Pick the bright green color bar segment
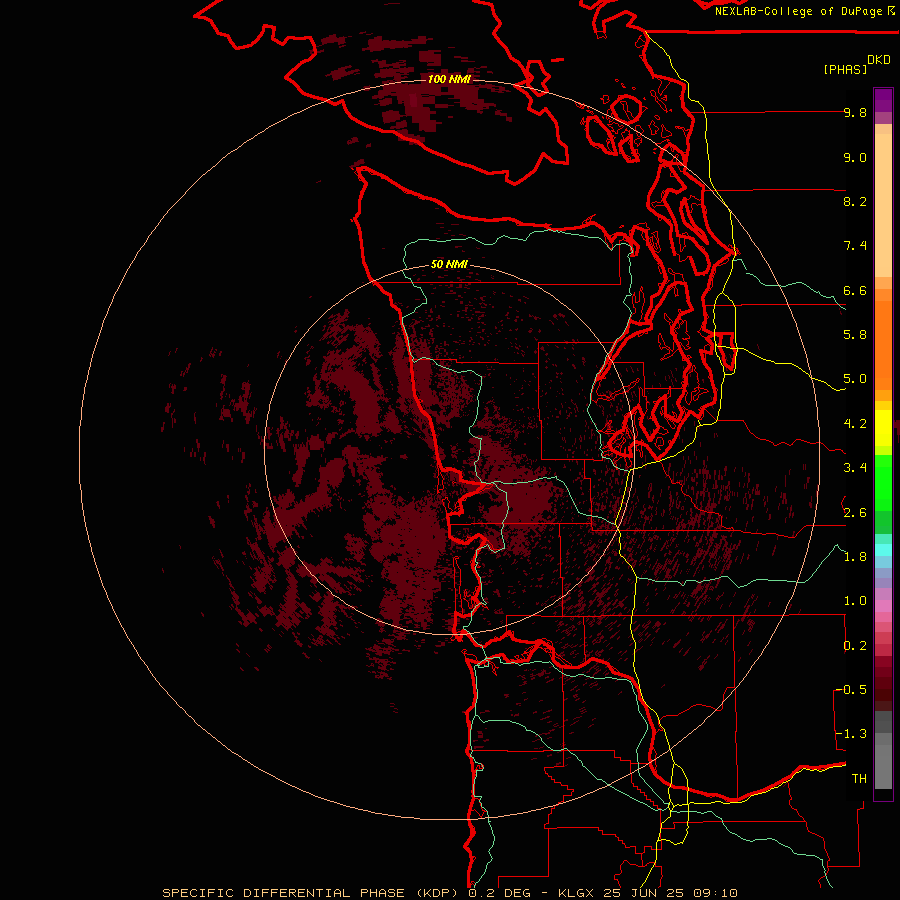This screenshot has height=900, width=900. coord(883,483)
